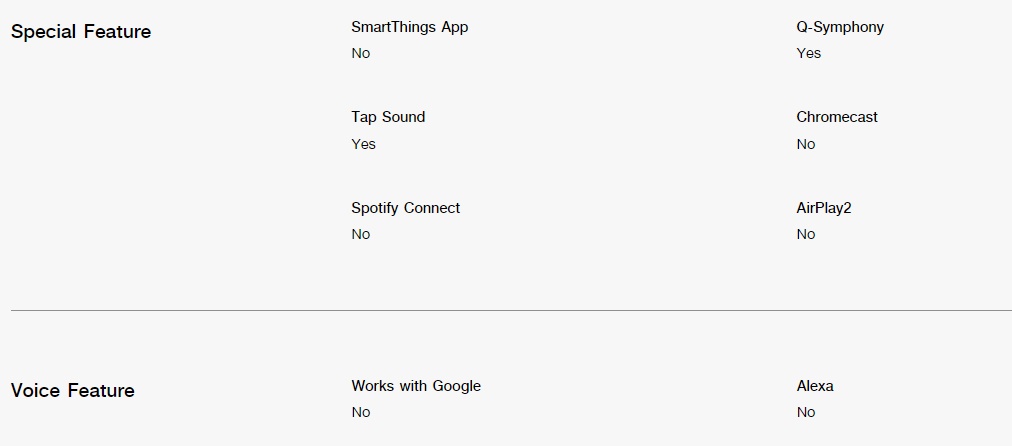Click the No value under AirPlay2
This screenshot has width=1012, height=446.
pyautogui.click(x=805, y=234)
